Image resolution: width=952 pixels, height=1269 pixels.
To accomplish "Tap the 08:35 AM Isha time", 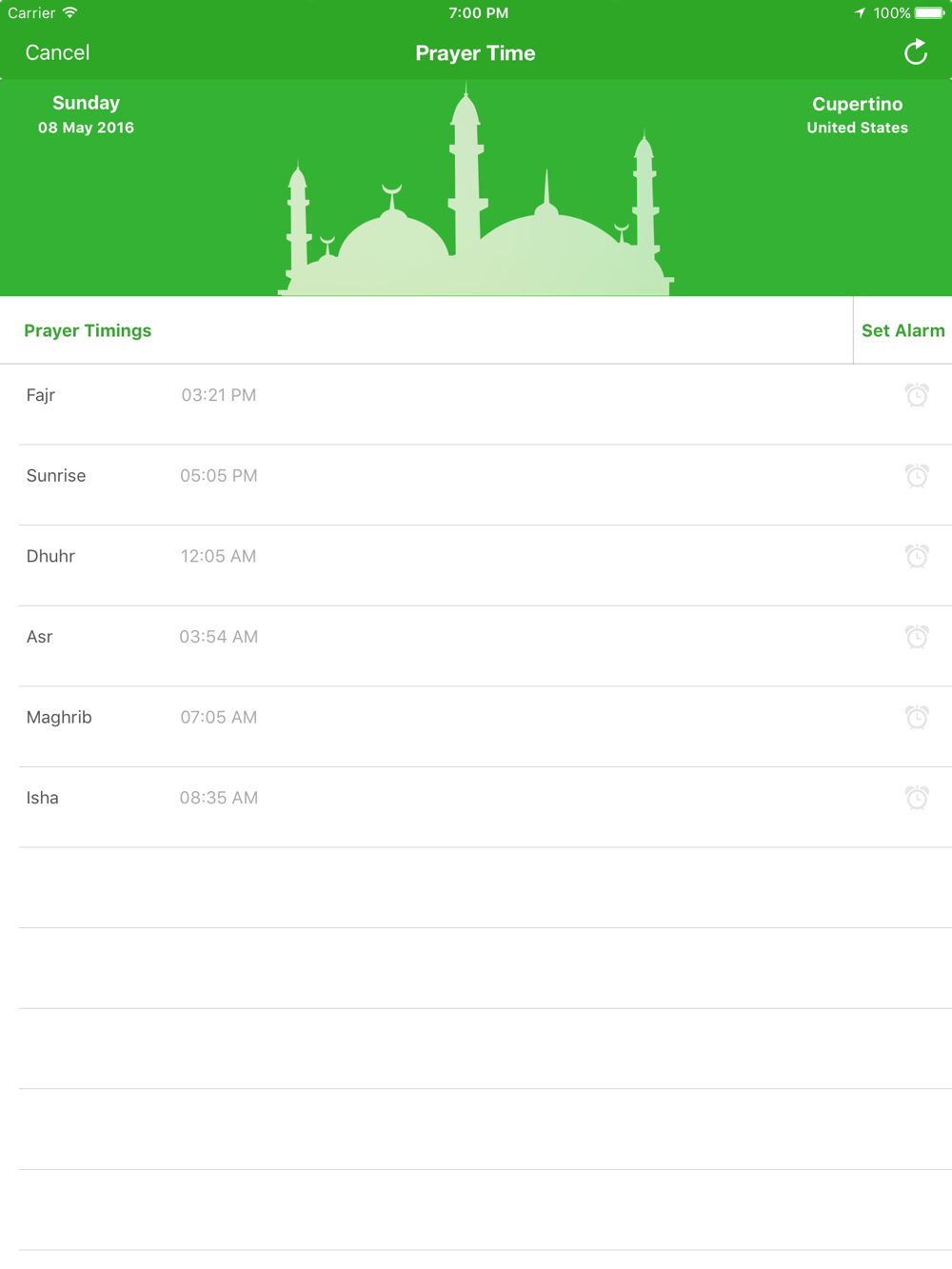I will pos(219,798).
